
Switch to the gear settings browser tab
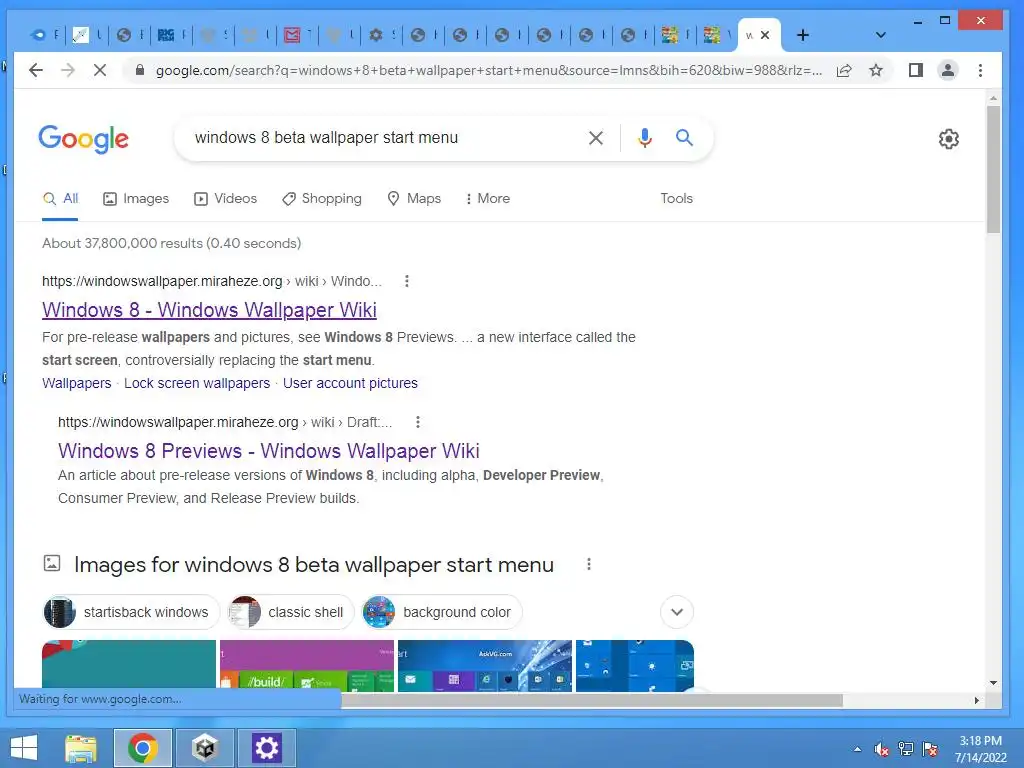click(x=383, y=35)
